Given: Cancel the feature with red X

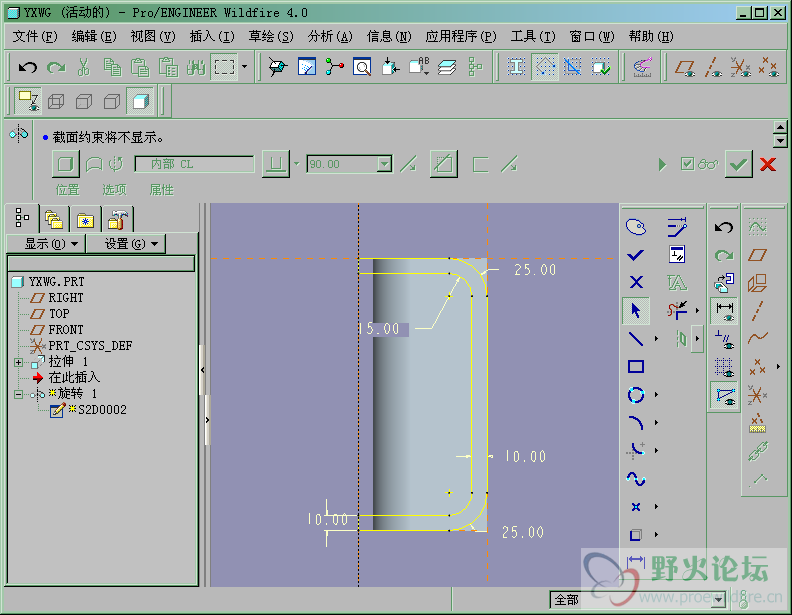Looking at the screenshot, I should pyautogui.click(x=768, y=164).
